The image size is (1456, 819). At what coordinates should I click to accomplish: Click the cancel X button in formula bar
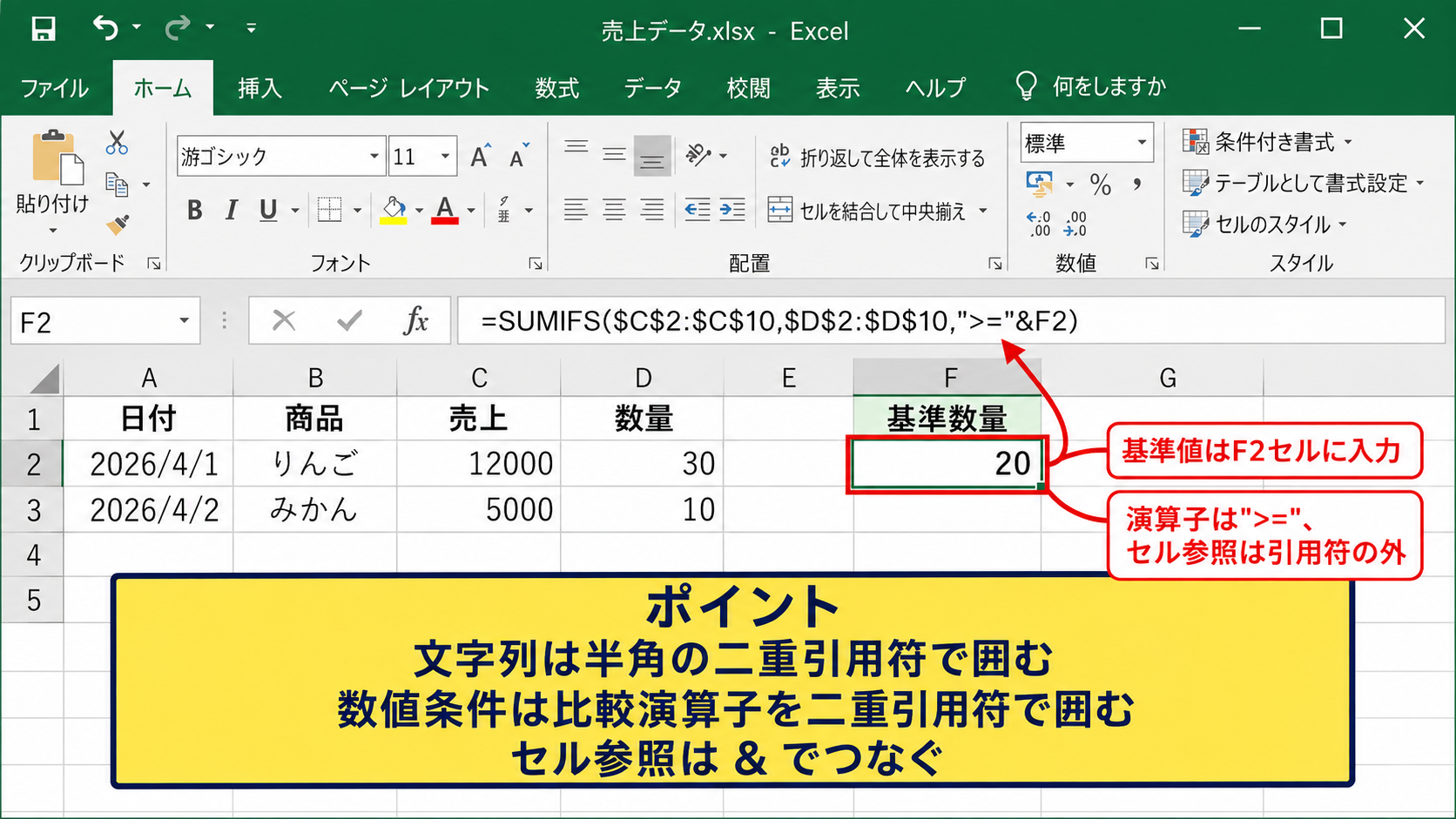(x=284, y=321)
